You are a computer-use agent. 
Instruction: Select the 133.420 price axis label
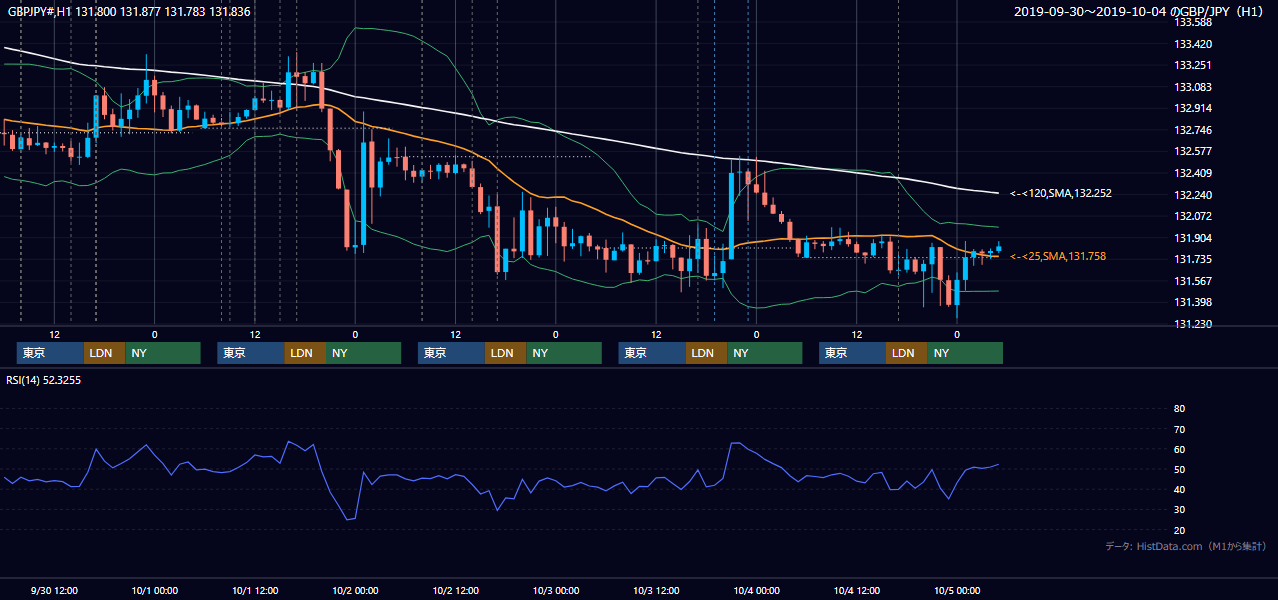1193,44
